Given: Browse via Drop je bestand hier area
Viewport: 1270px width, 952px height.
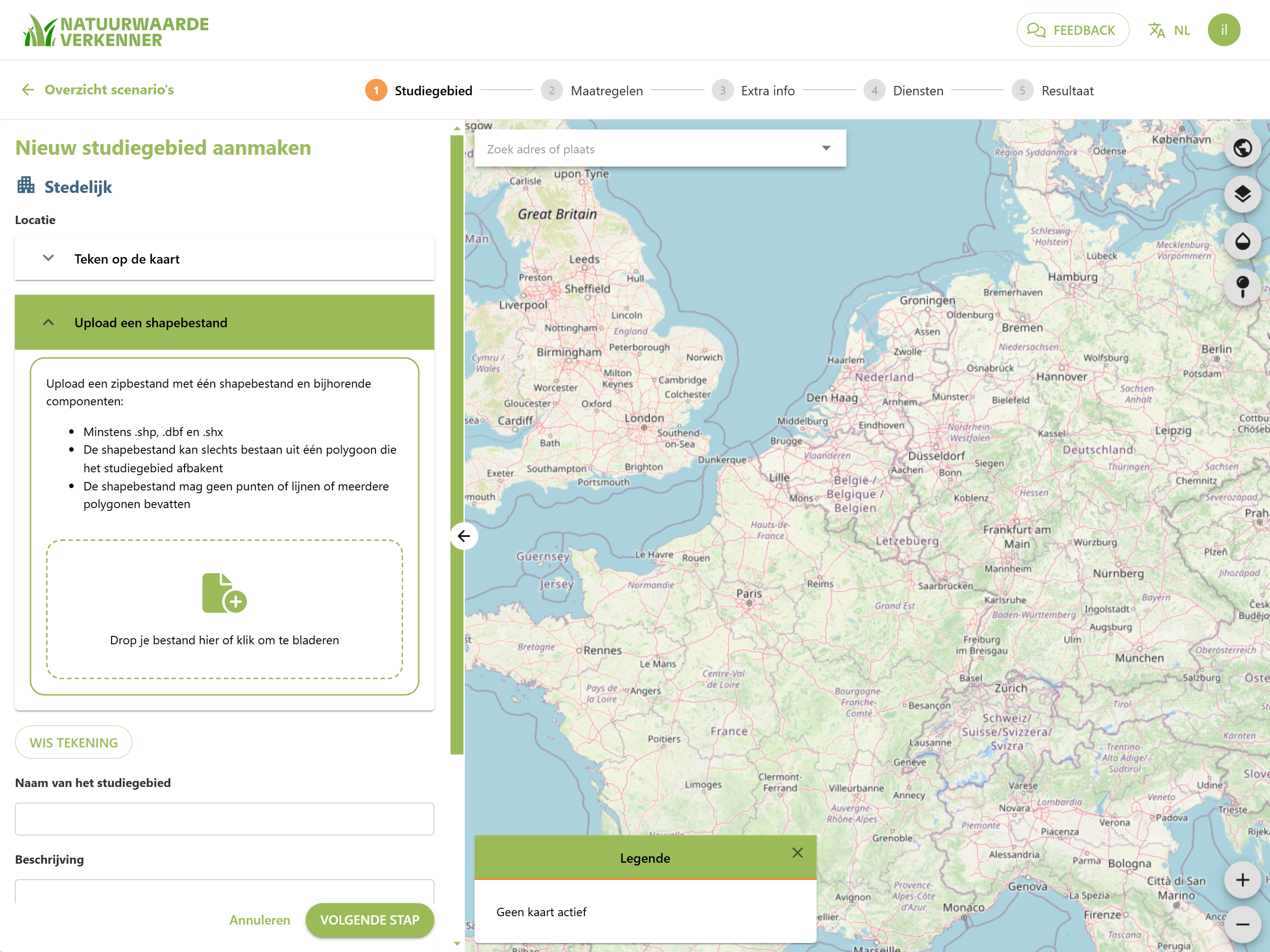Looking at the screenshot, I should [x=225, y=609].
